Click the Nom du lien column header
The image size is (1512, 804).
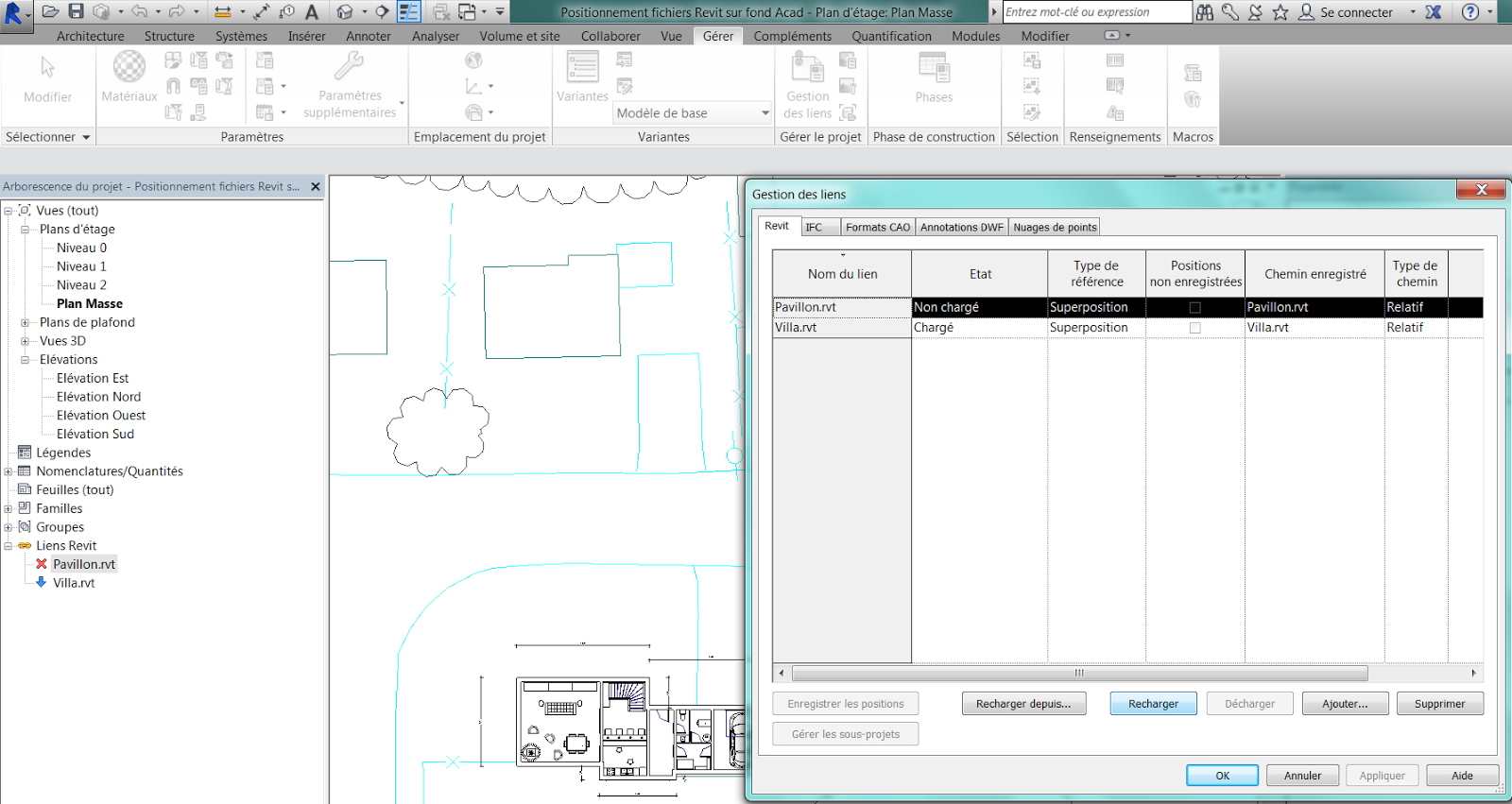click(842, 274)
